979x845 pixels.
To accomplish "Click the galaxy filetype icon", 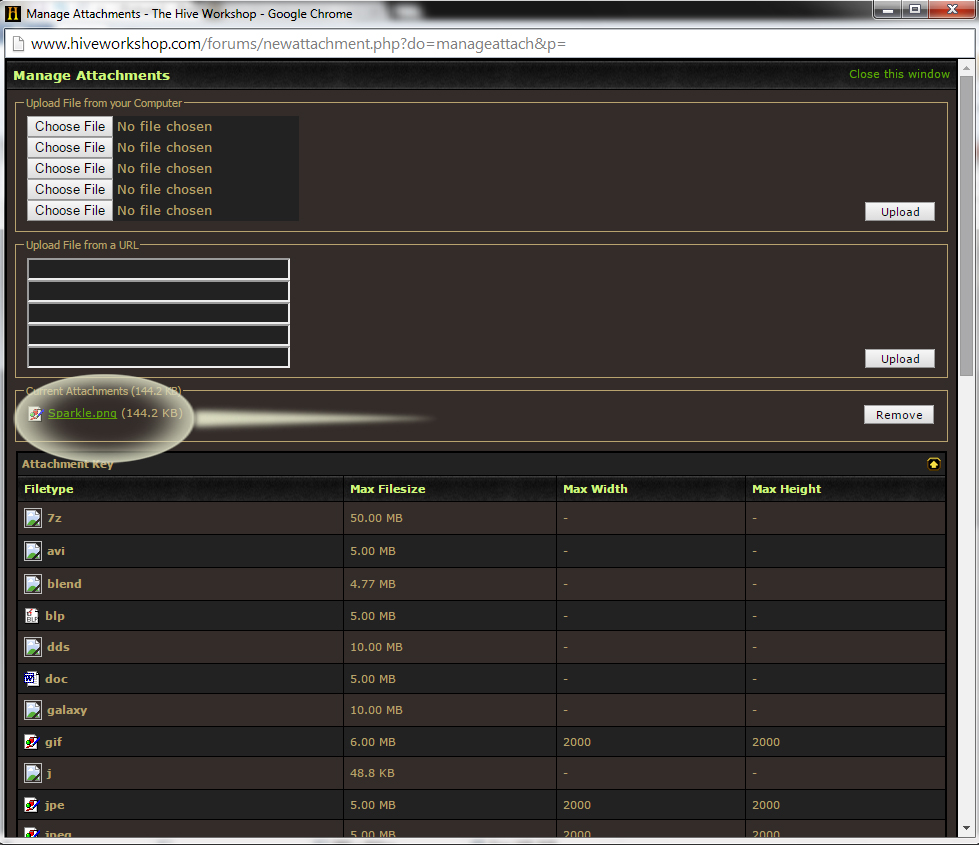I will point(32,710).
